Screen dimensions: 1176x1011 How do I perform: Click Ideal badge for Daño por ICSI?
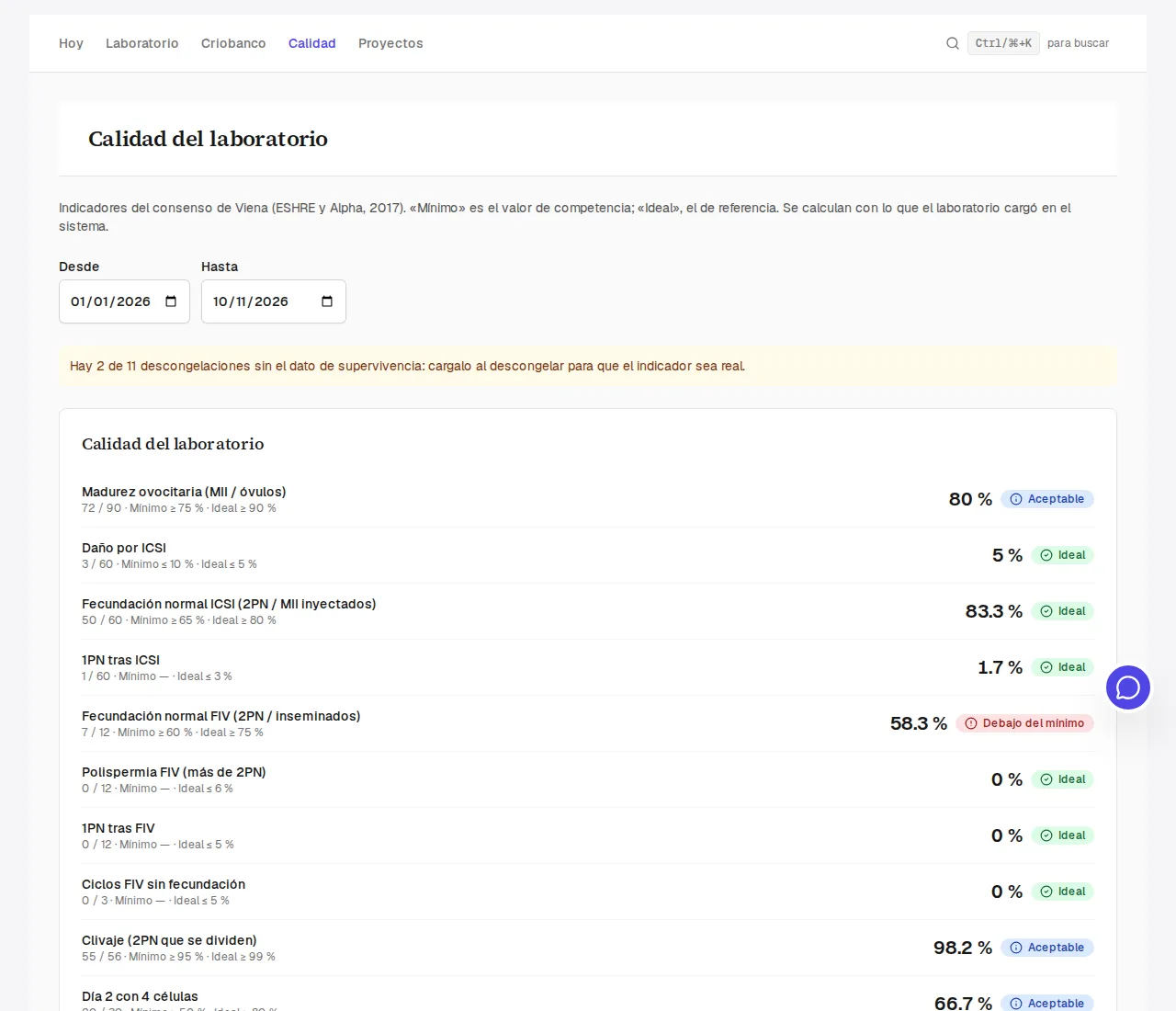(1063, 555)
